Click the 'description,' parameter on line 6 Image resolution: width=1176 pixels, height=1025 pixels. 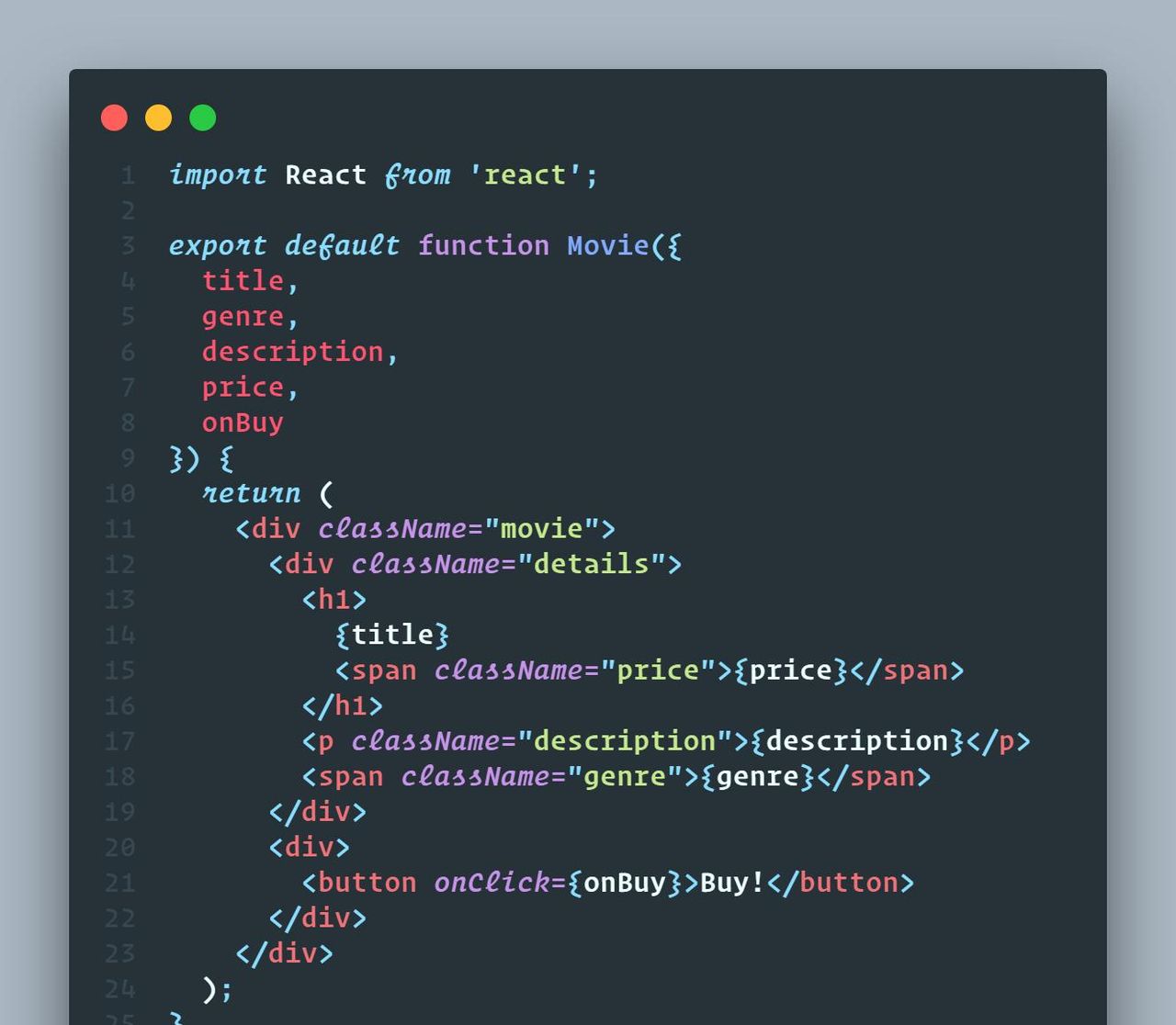coord(300,352)
